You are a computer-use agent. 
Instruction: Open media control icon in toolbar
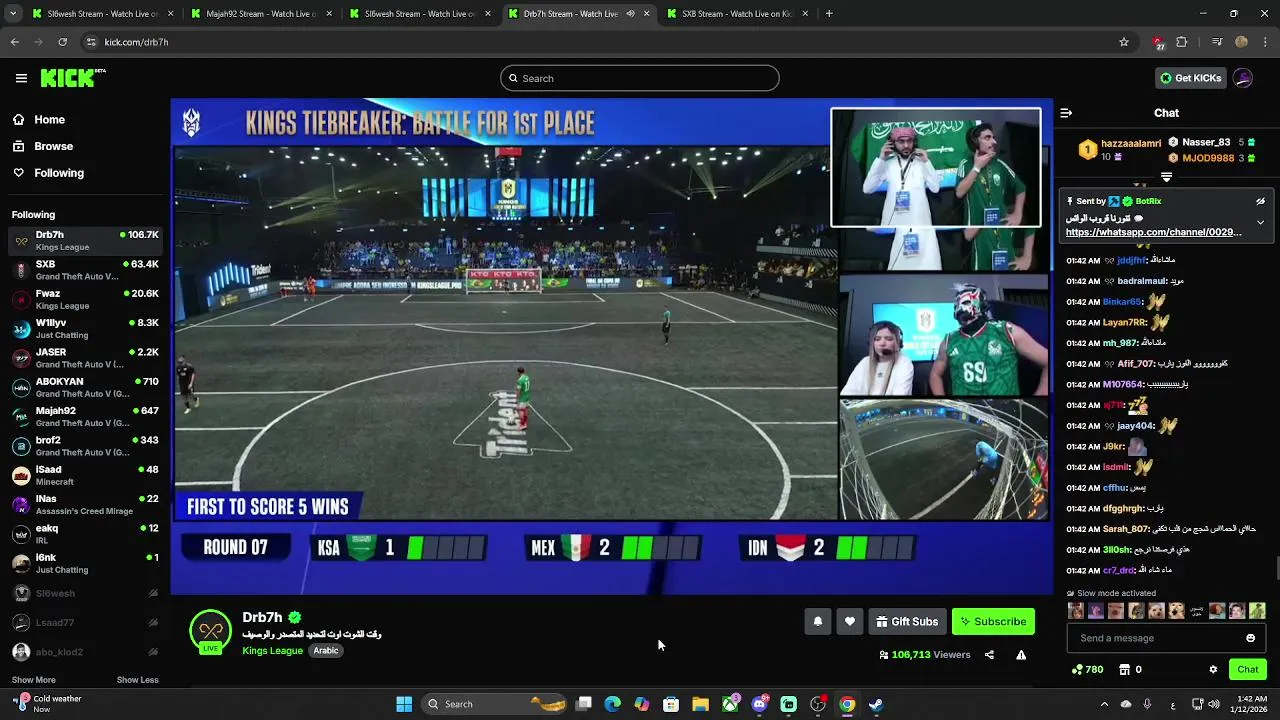point(1217,42)
